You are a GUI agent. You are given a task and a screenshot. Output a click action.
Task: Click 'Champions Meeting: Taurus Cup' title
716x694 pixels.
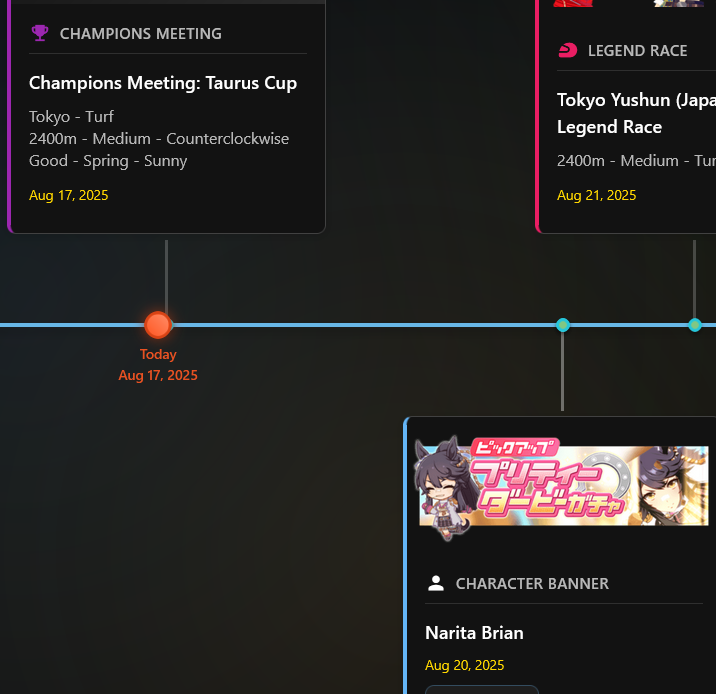(x=163, y=83)
